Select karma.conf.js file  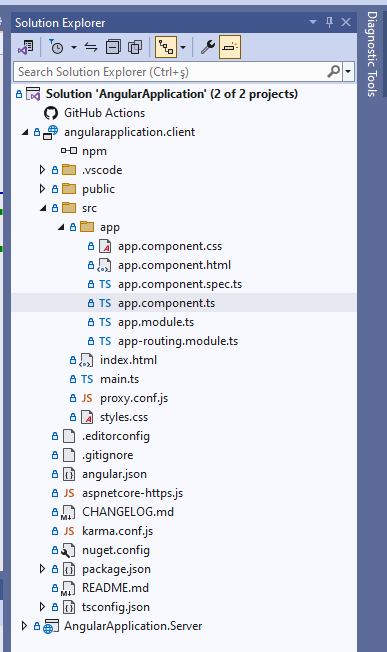point(117,531)
